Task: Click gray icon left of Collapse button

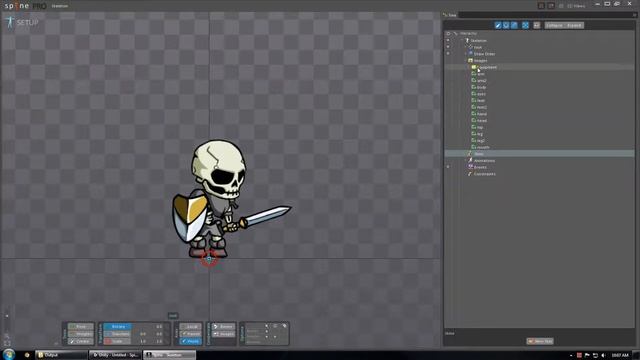Action: 537,25
